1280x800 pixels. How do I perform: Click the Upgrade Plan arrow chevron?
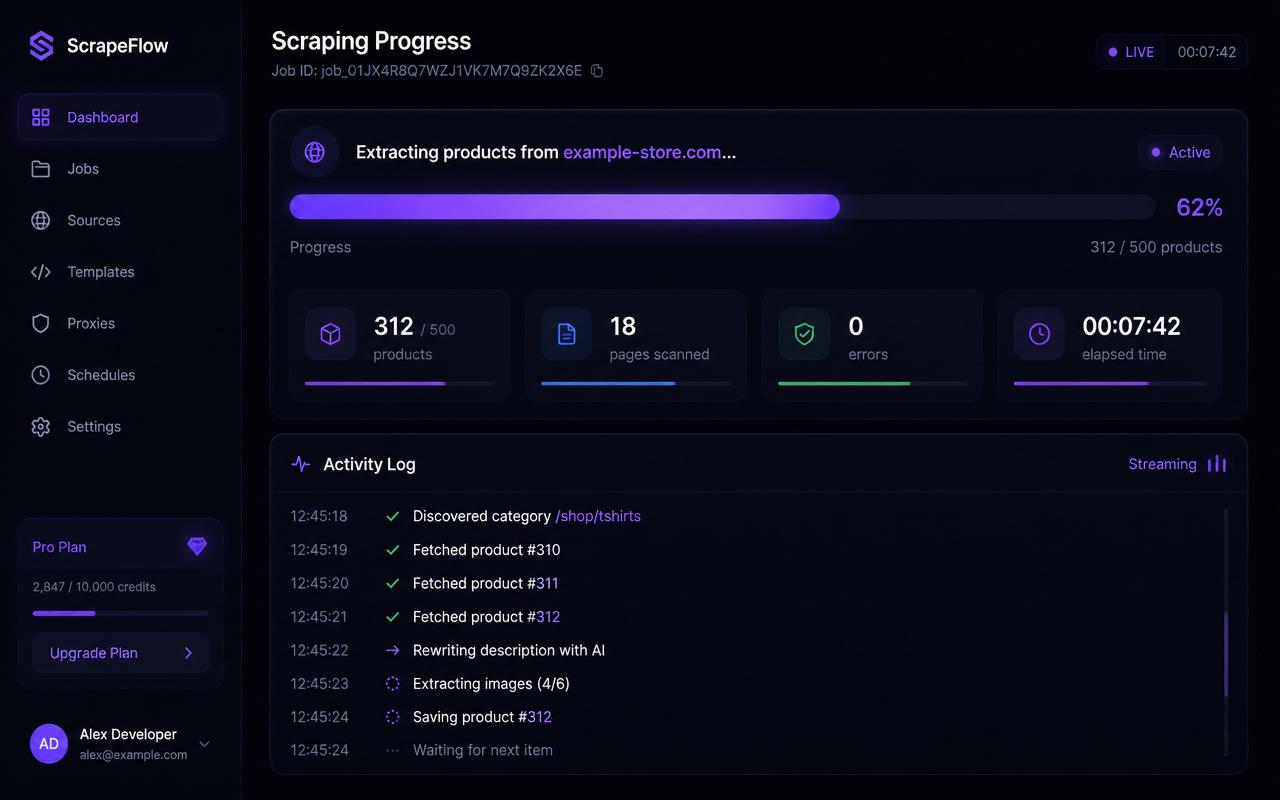click(x=188, y=653)
